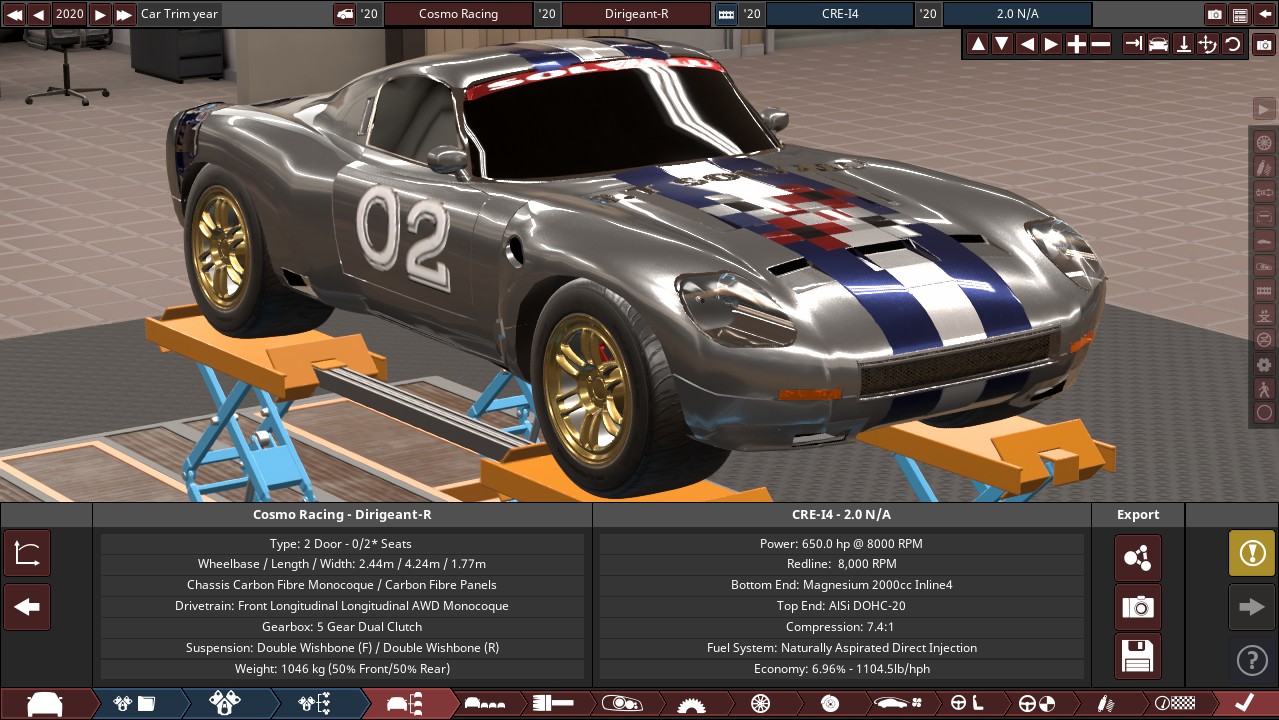Click the car icon next to Cosmo Racing
Viewport: 1279px width, 720px height.
pos(344,14)
